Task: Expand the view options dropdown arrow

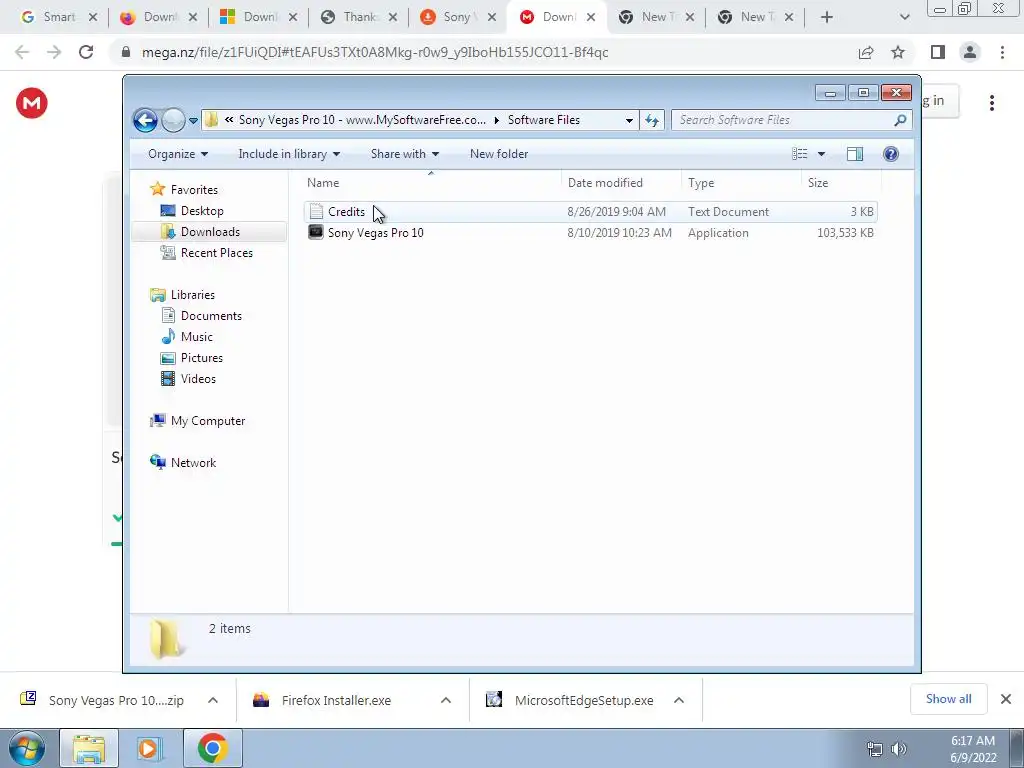Action: click(822, 154)
